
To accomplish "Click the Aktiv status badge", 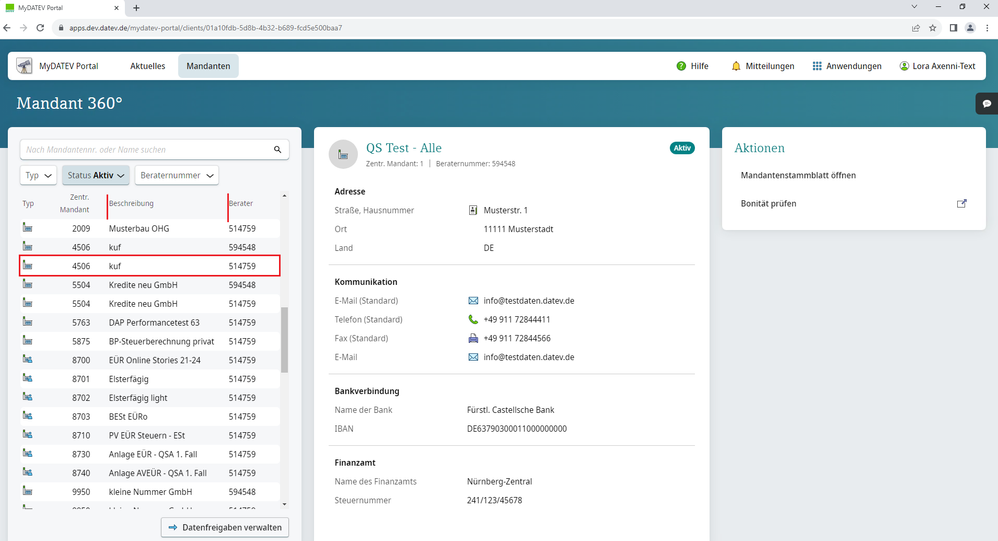I will coord(682,148).
